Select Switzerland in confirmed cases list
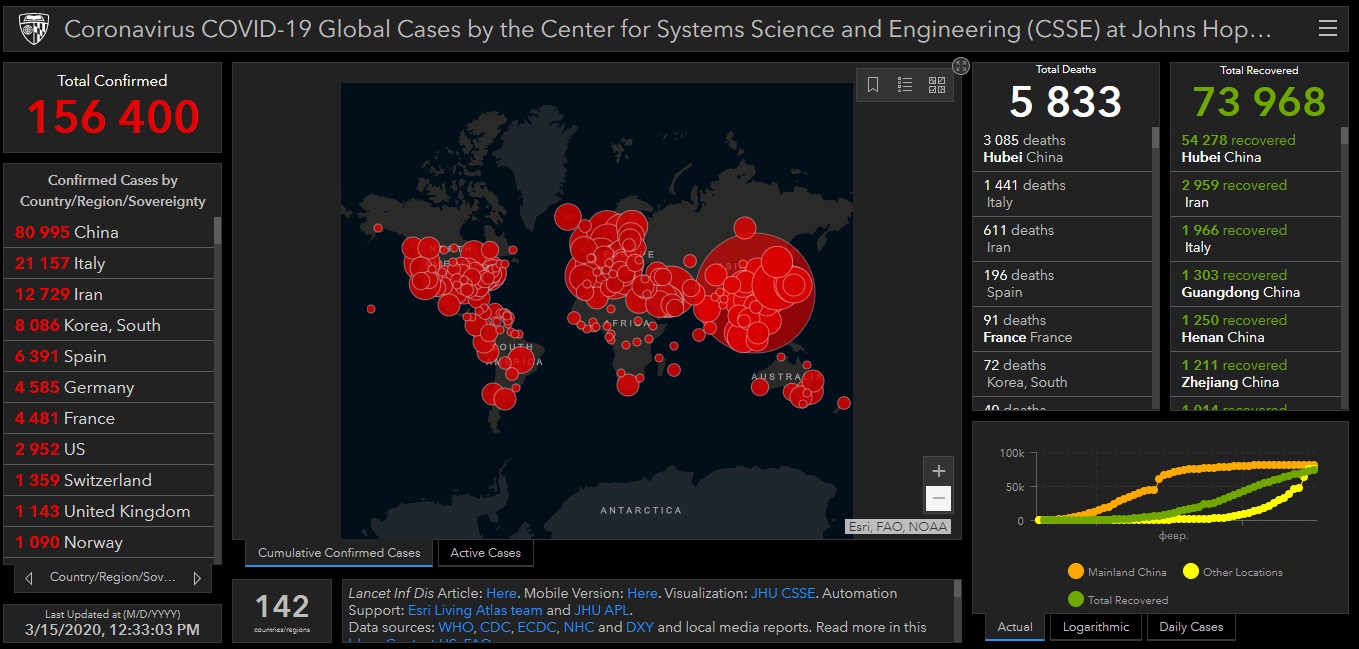The width and height of the screenshot is (1359, 649). coord(109,480)
